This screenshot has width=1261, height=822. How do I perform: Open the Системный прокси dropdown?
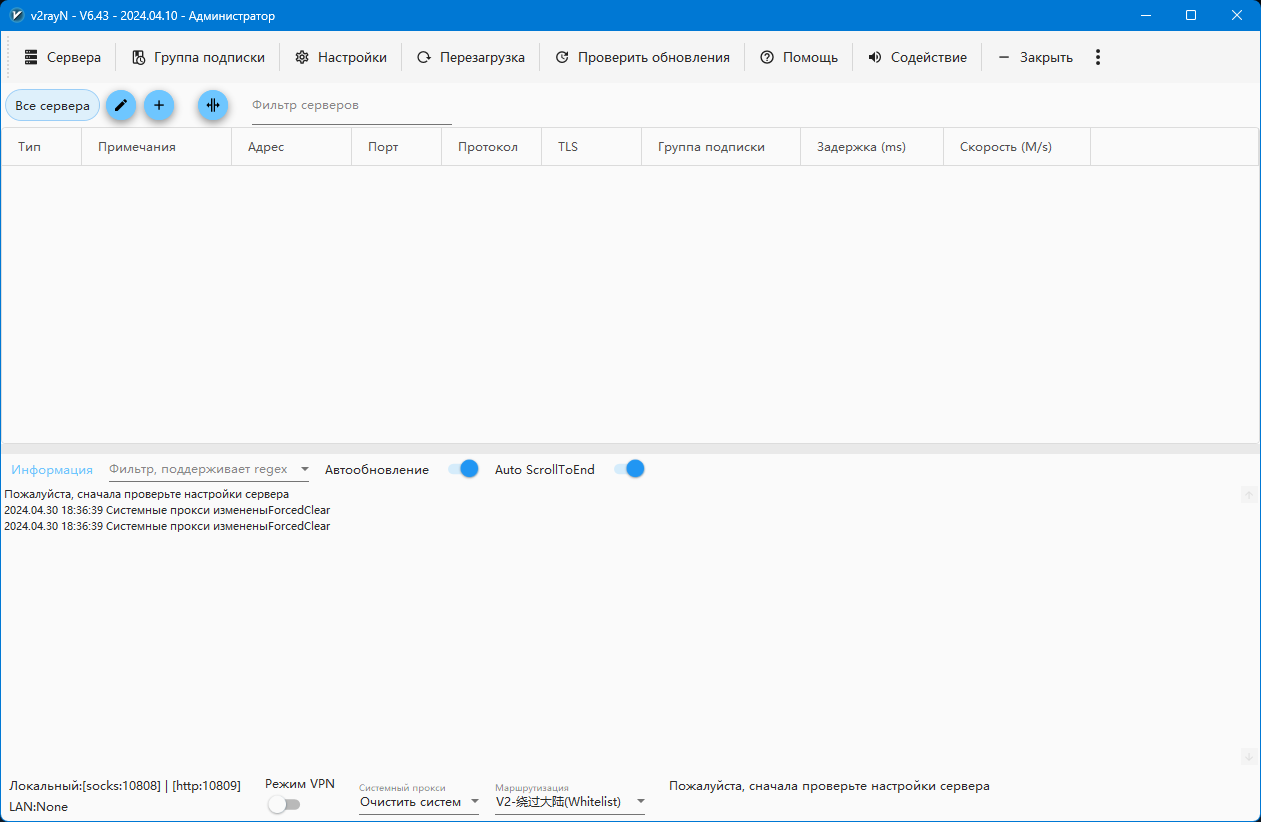click(419, 802)
